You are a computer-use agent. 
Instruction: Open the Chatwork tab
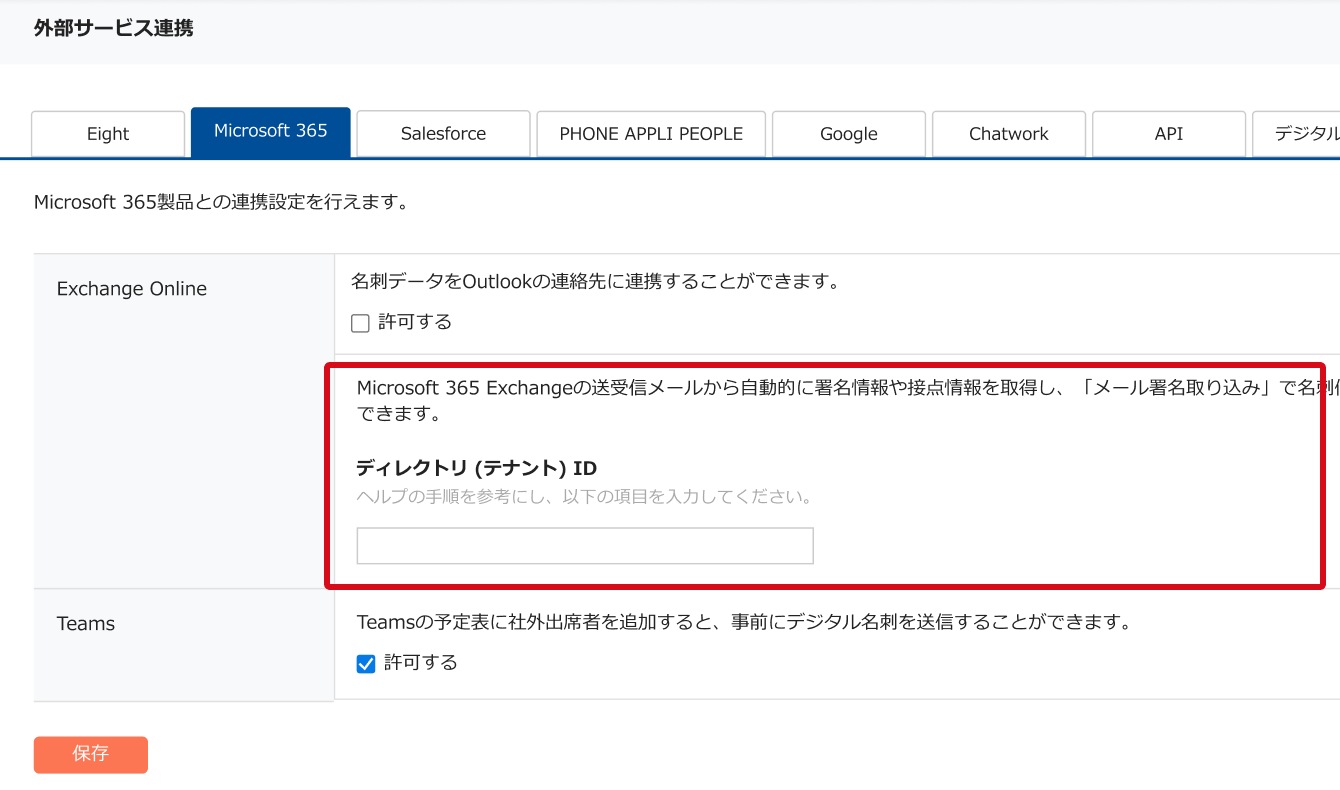tap(1008, 134)
